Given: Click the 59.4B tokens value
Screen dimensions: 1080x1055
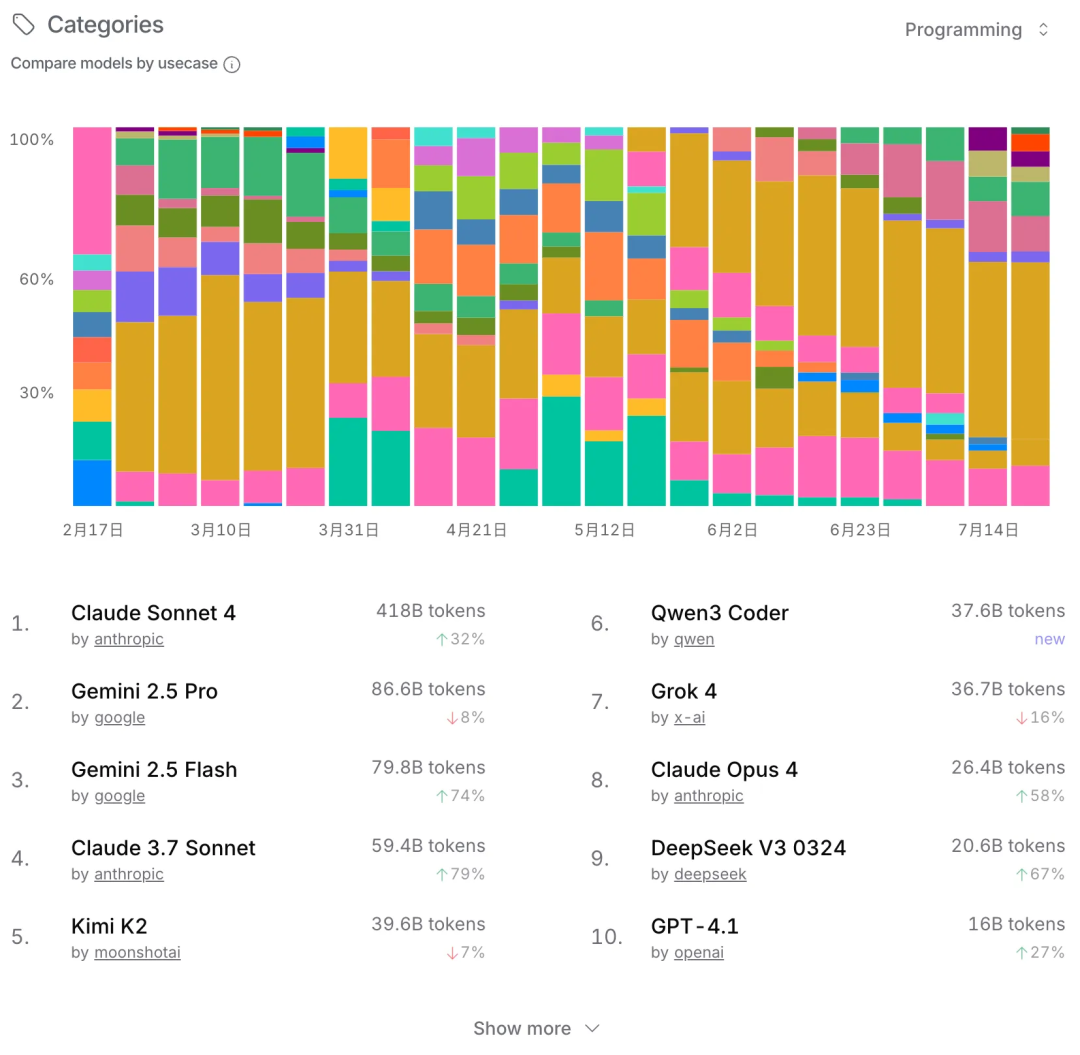Looking at the screenshot, I should 428,846.
